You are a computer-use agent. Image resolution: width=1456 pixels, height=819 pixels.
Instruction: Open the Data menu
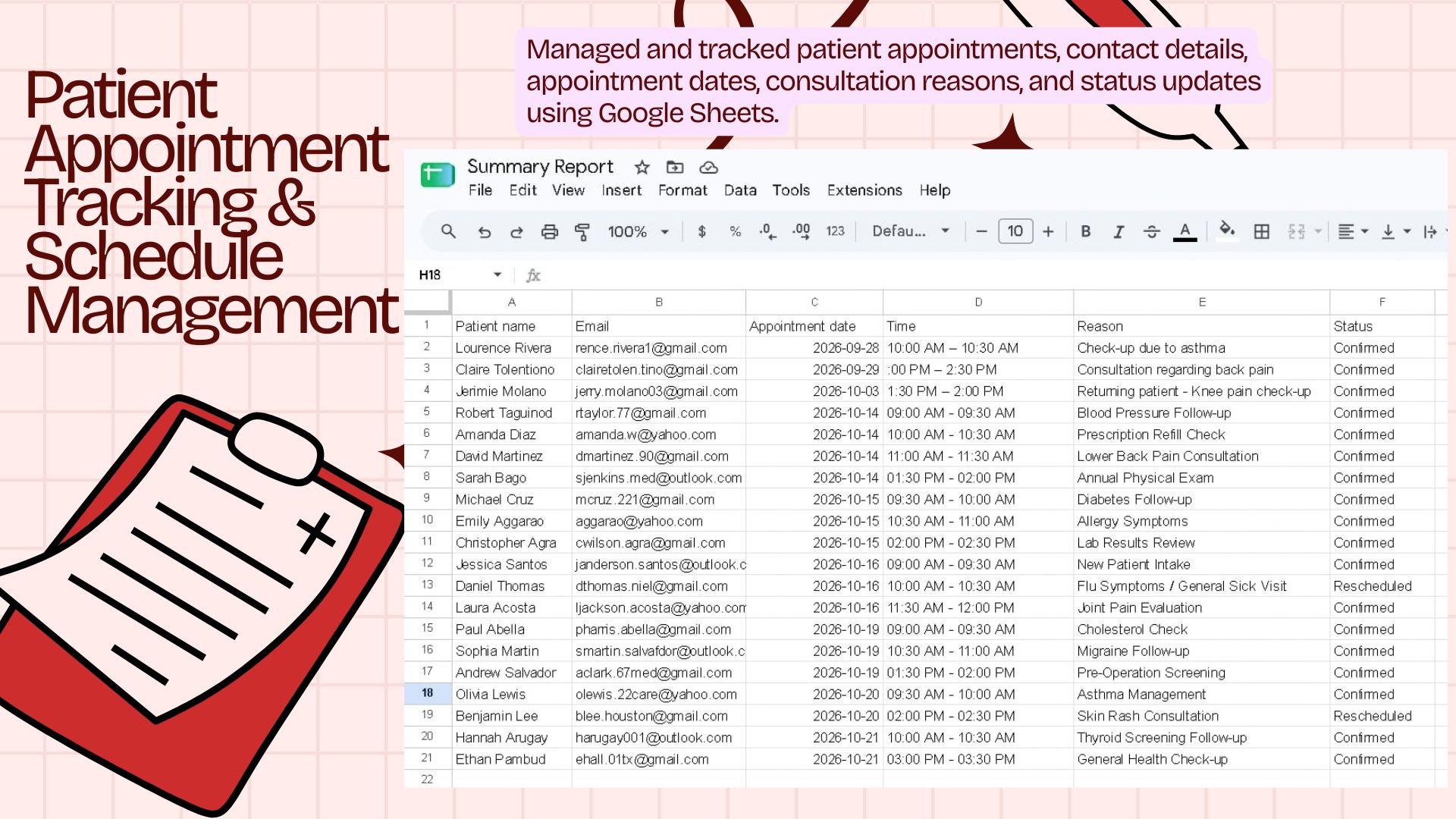point(740,190)
